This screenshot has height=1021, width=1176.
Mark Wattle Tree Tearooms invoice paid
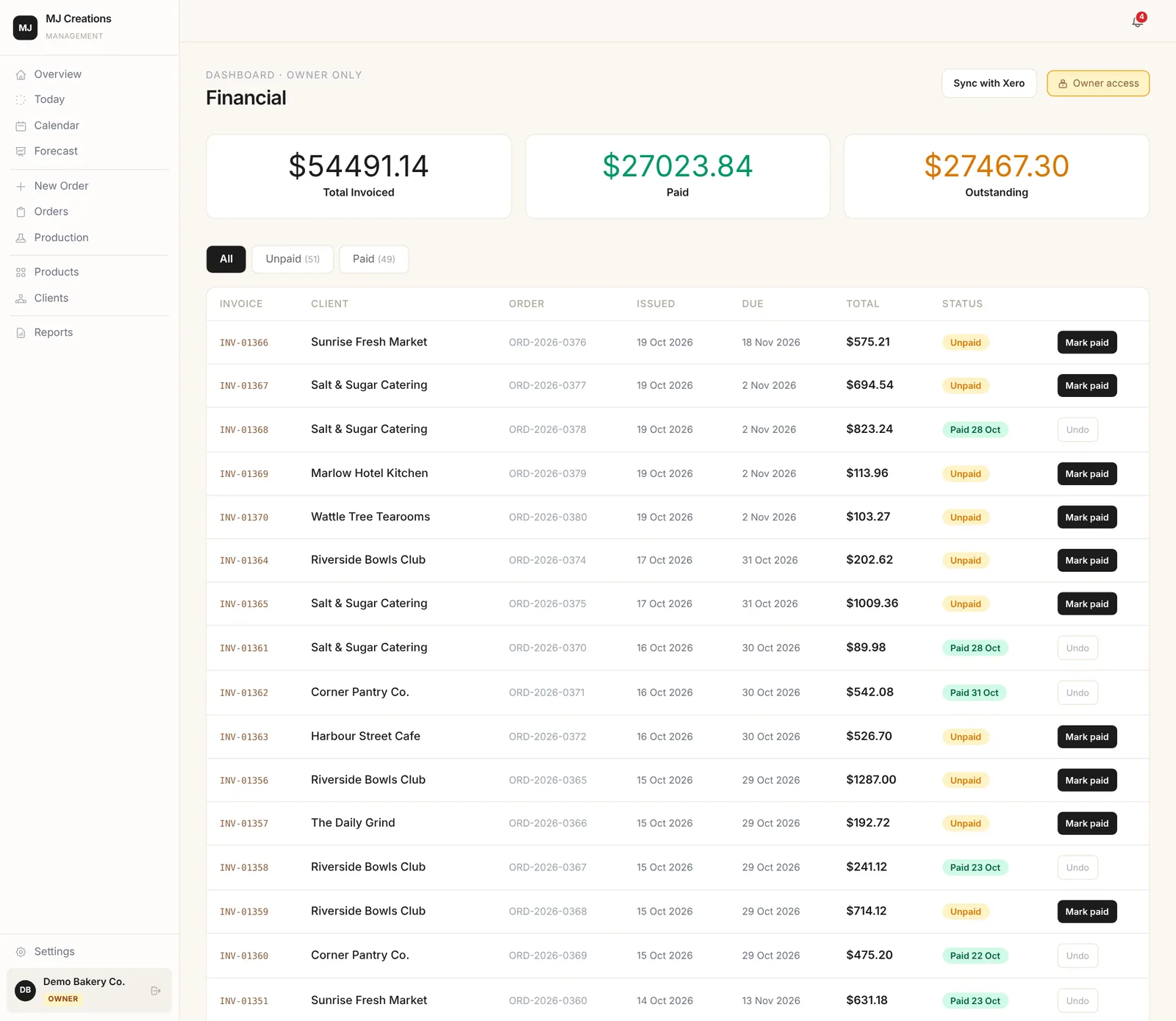point(1087,517)
